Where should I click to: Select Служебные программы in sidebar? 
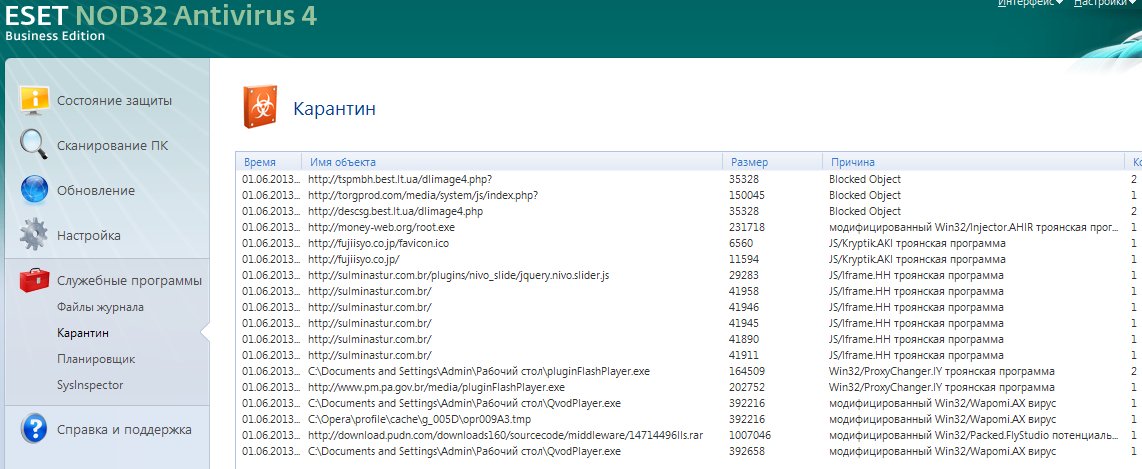130,281
